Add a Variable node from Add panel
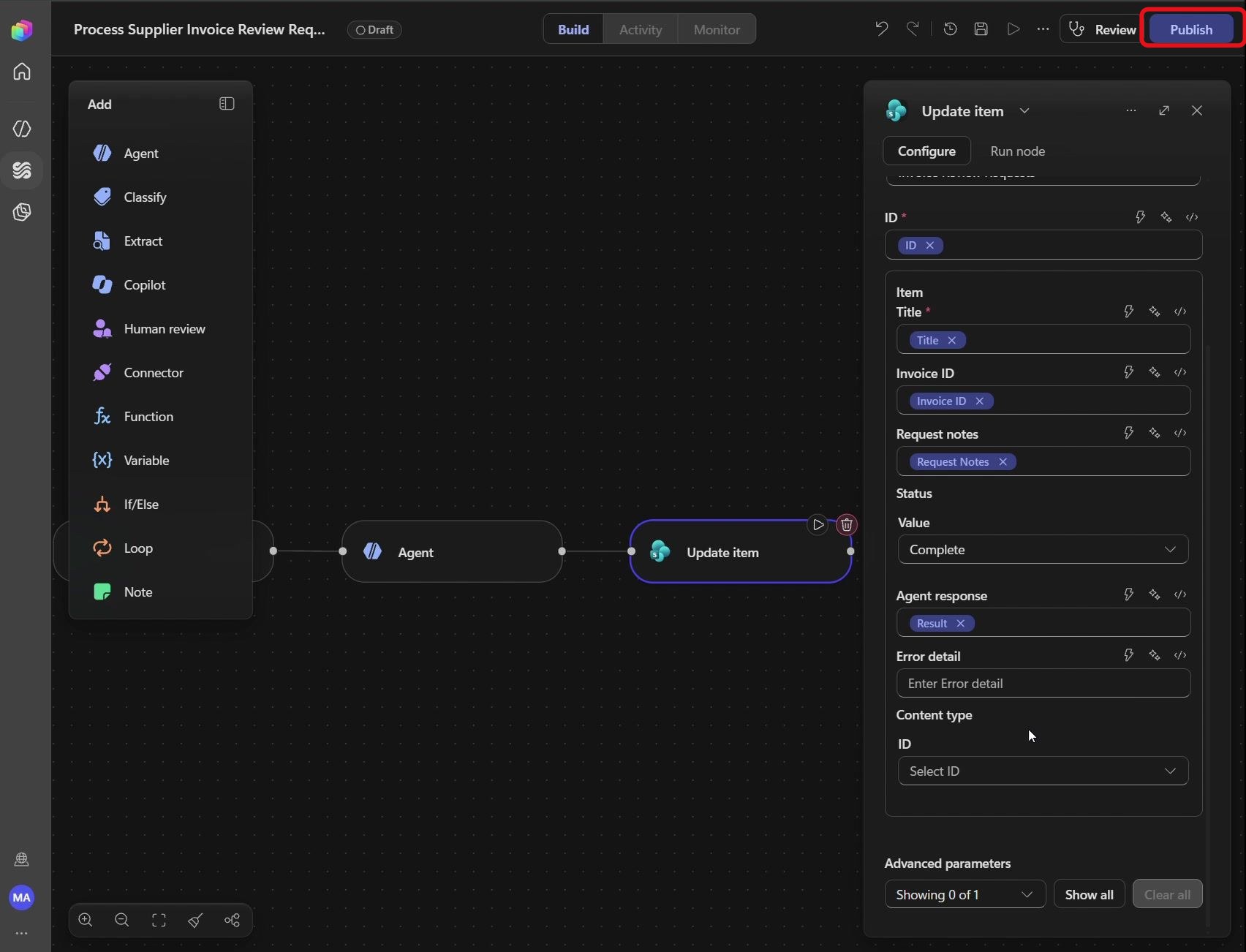This screenshot has width=1246, height=952. coord(161,460)
